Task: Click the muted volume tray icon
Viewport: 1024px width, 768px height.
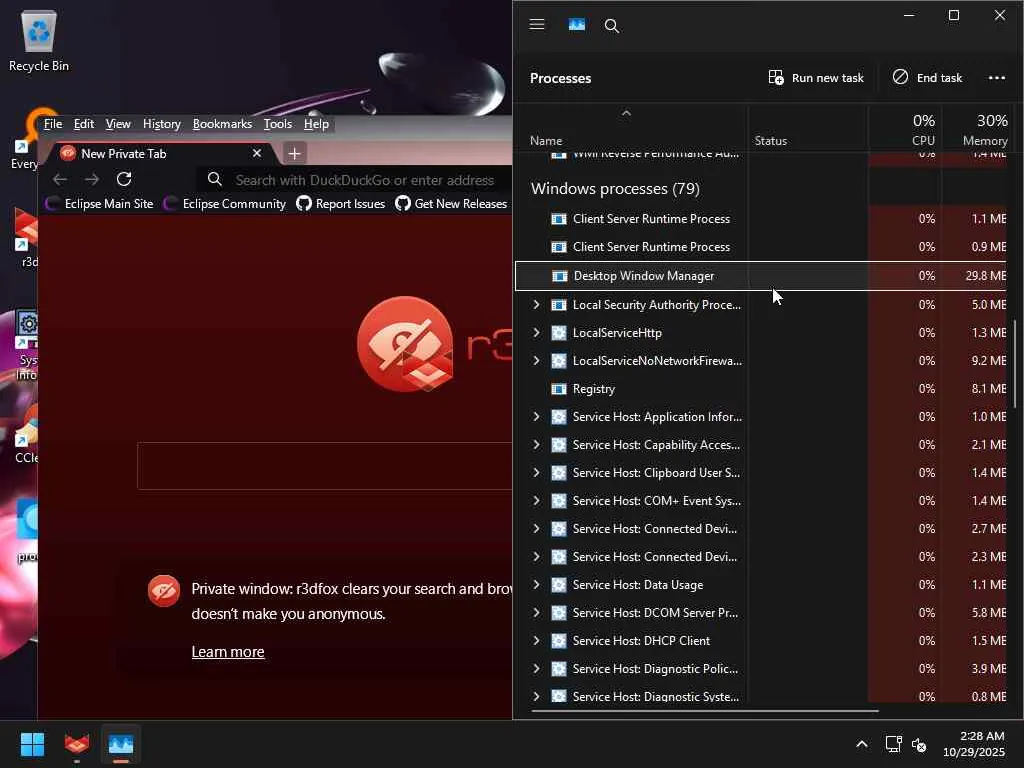Action: pyautogui.click(x=919, y=744)
